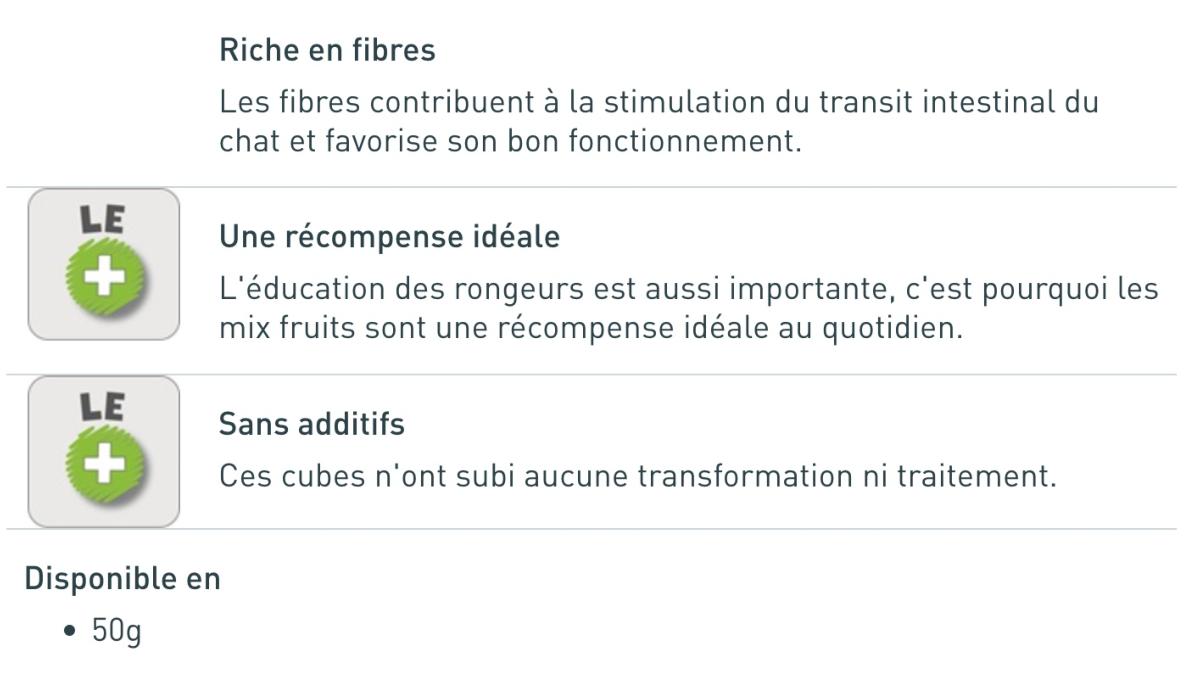Click the "LE" letters in the "Sans additifs" badge
This screenshot has height=688, width=1200.
point(104,407)
